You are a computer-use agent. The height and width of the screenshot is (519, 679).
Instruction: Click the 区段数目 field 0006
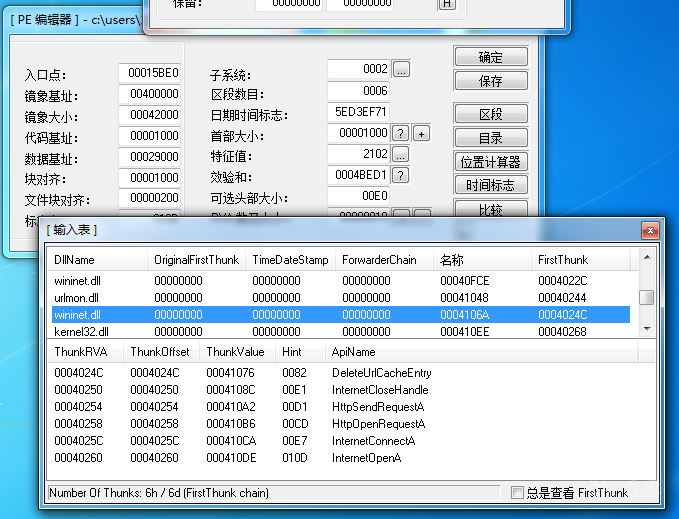tap(359, 90)
